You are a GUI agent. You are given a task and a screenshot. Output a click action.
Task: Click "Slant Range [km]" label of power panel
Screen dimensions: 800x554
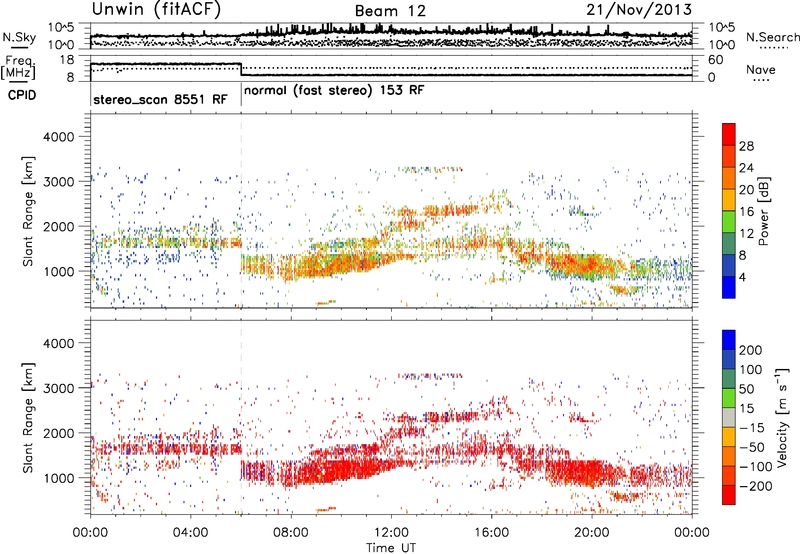pos(28,211)
